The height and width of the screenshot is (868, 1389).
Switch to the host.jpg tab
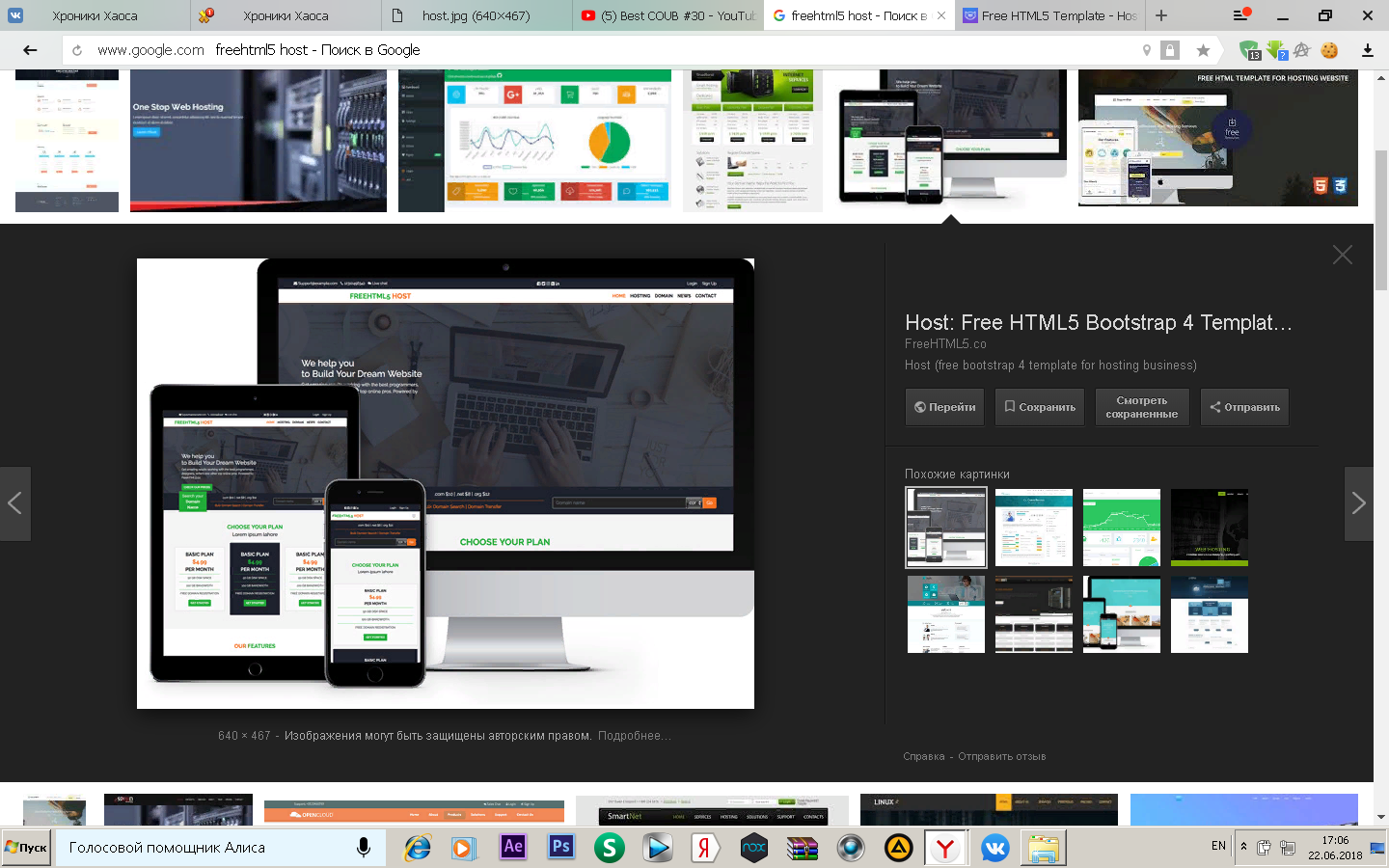point(475,15)
